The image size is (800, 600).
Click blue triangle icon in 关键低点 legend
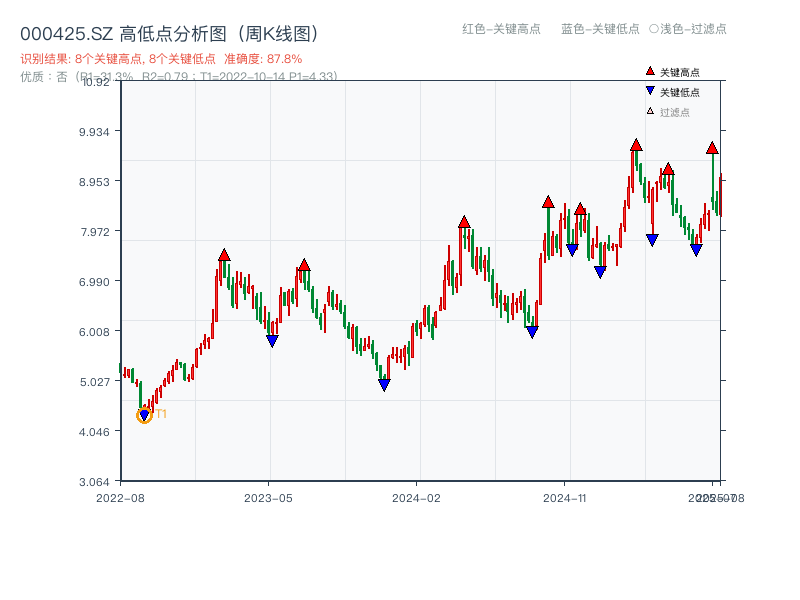[x=650, y=91]
